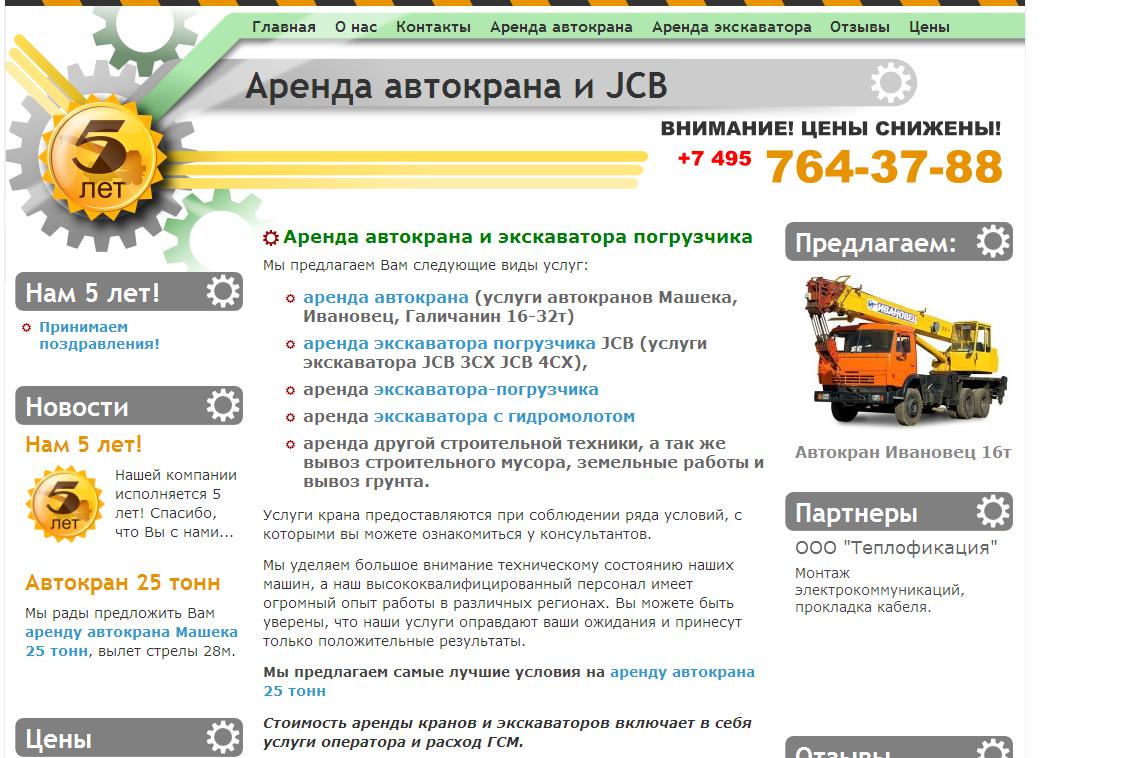Image resolution: width=1124 pixels, height=758 pixels.
Task: Open the экскаватора-погрузчика link
Action: click(486, 389)
